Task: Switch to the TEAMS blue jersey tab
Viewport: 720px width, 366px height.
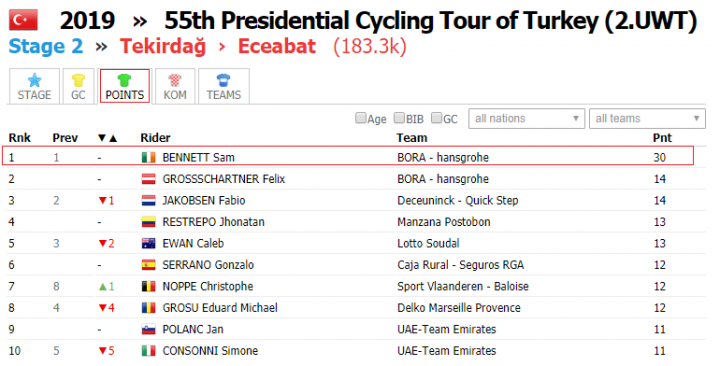Action: point(224,86)
